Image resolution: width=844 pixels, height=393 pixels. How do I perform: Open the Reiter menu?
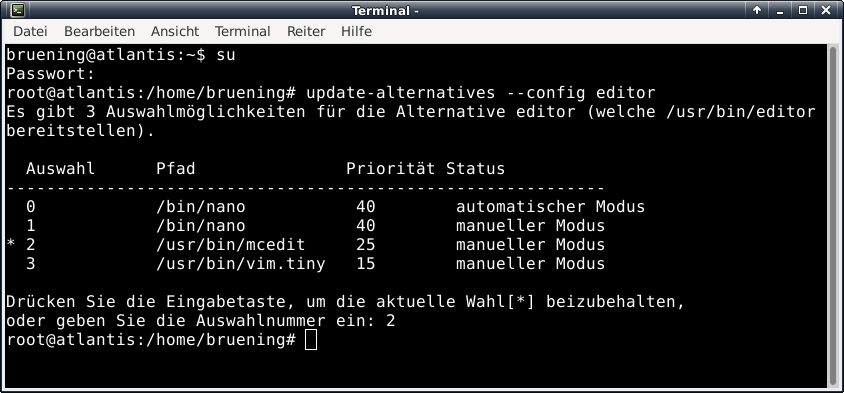point(306,31)
